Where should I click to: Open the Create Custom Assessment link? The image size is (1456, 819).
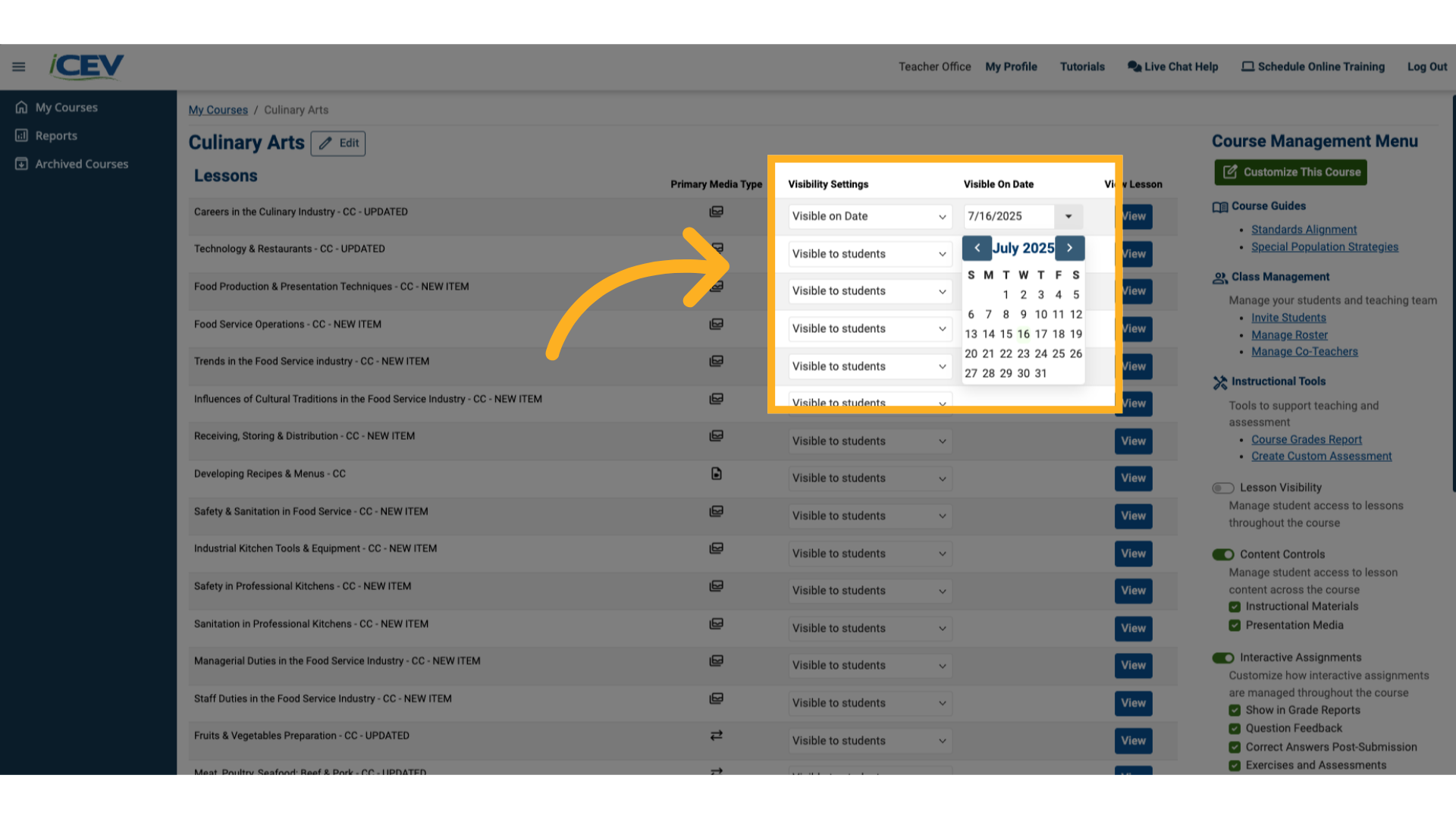pos(1321,457)
